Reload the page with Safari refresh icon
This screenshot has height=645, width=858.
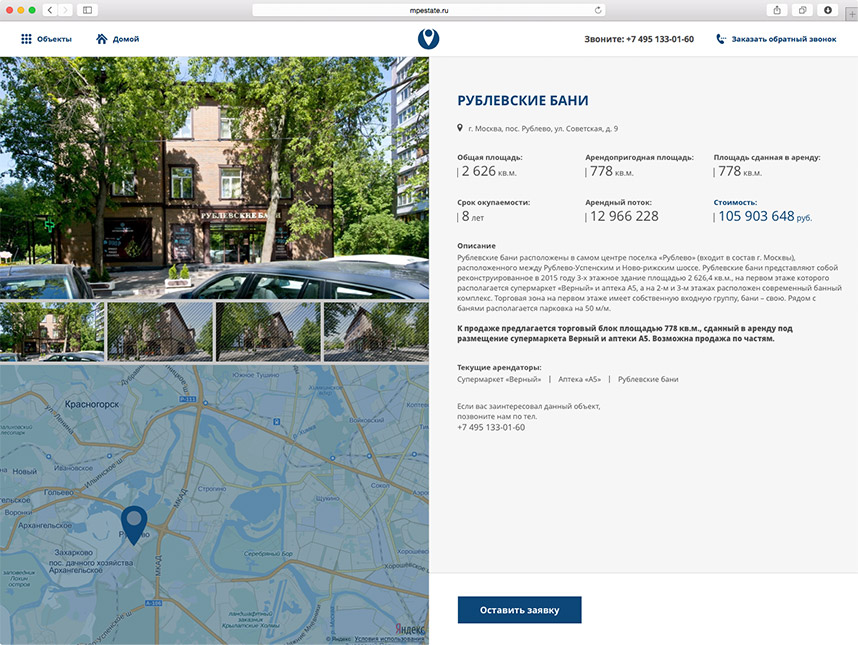point(598,10)
